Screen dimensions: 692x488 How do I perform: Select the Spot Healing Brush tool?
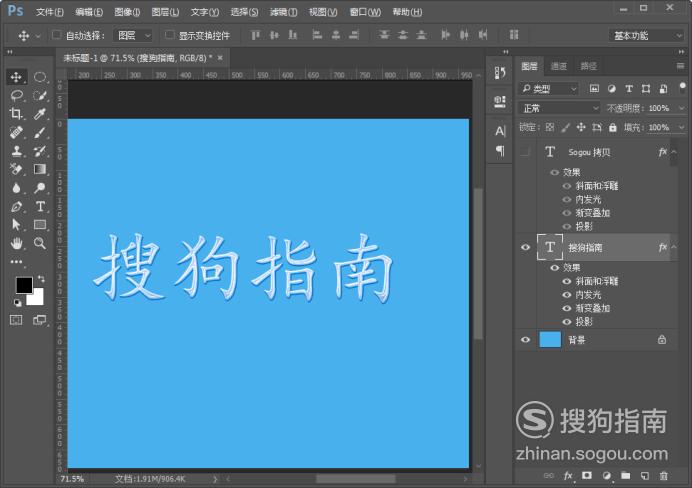[16, 132]
